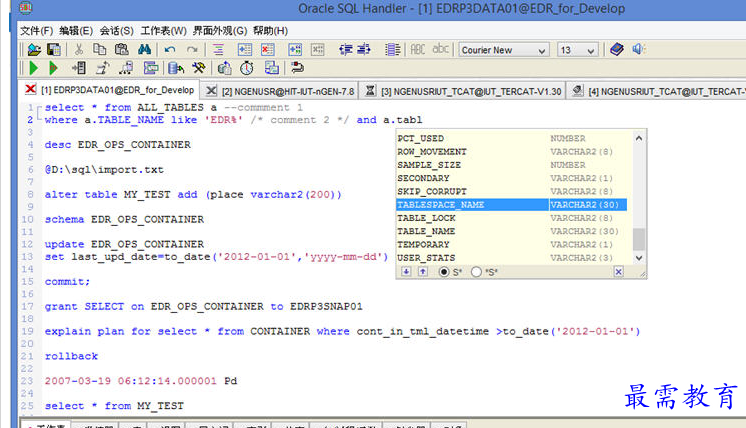Click the paste clipboard icon
The width and height of the screenshot is (746, 428).
122,49
